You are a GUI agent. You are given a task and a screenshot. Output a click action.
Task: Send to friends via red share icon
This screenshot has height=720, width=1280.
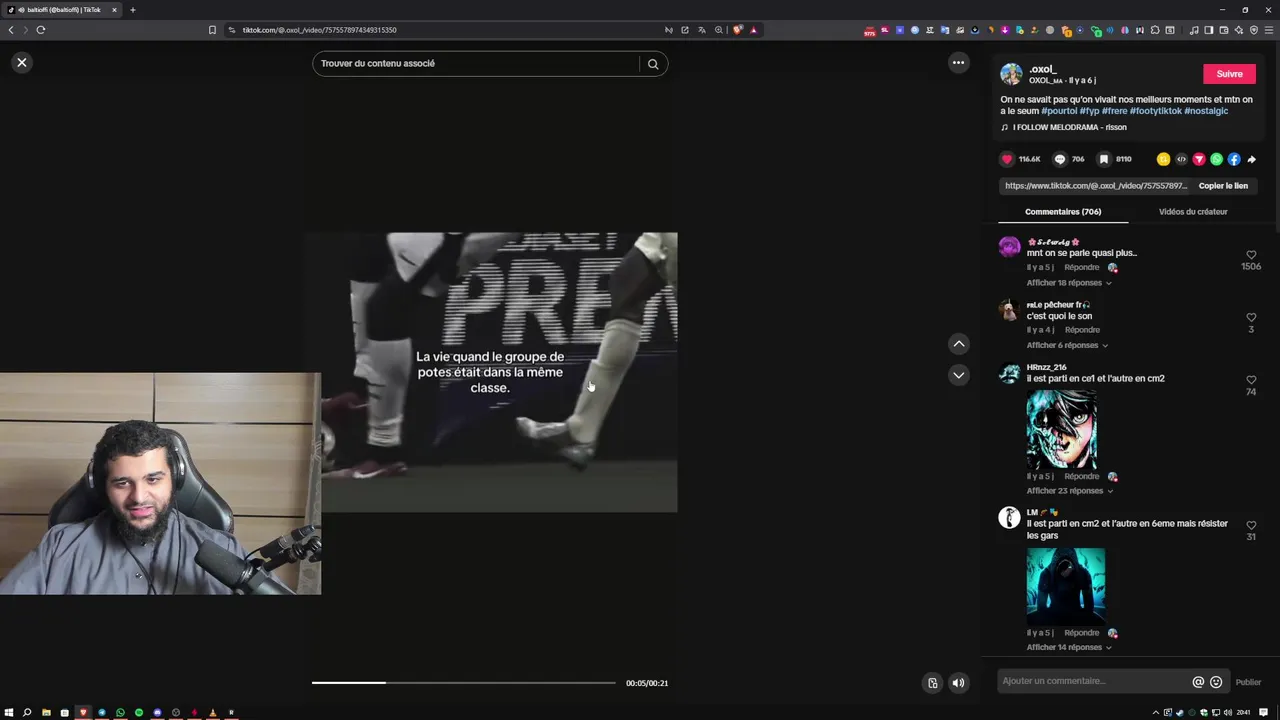tap(1199, 159)
